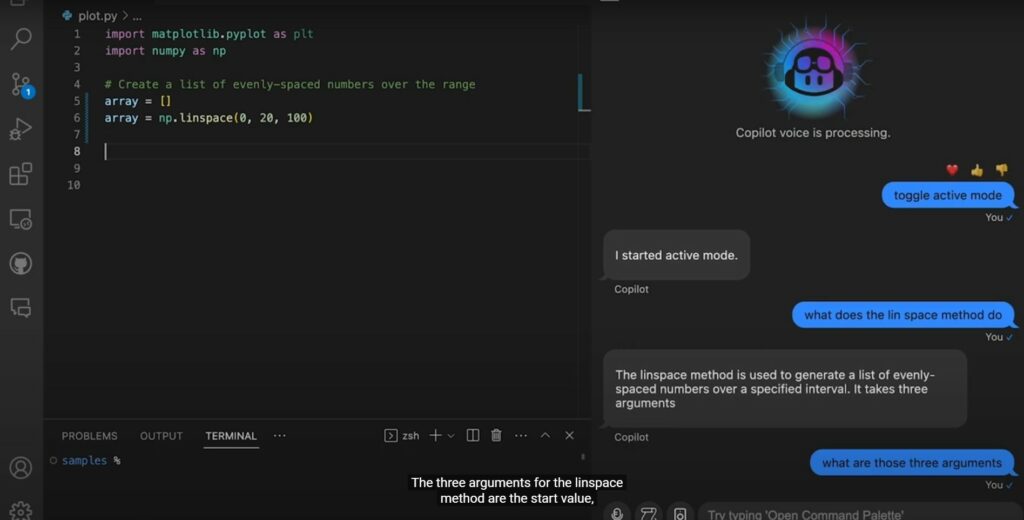Click the microphone button in chat
The width and height of the screenshot is (1024, 520).
[617, 513]
